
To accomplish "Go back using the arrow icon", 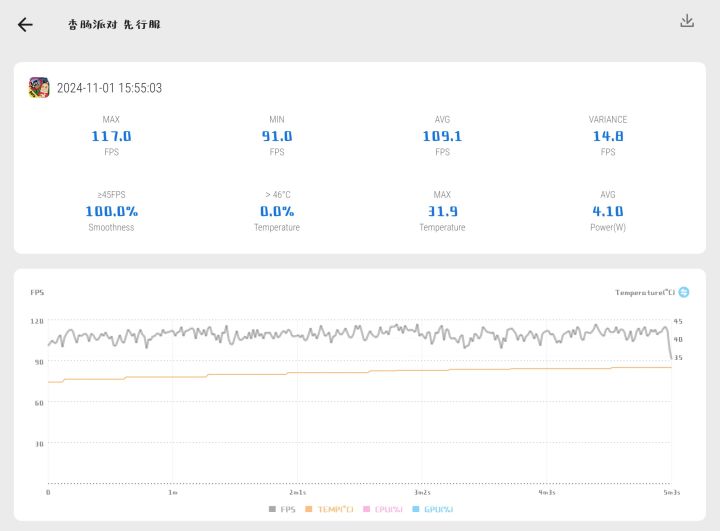I will pyautogui.click(x=25, y=24).
